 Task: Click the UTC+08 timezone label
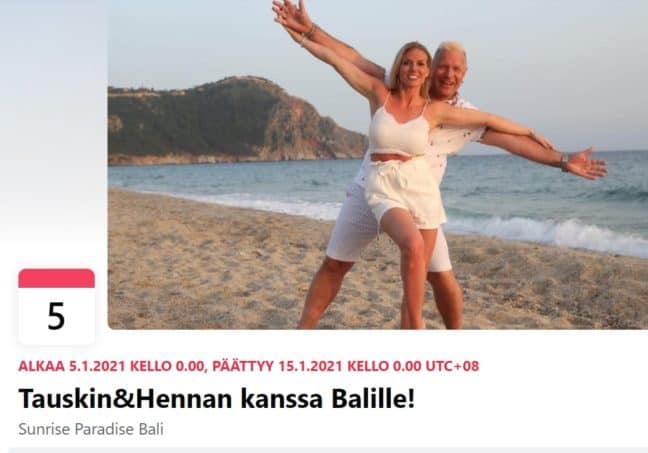452,366
